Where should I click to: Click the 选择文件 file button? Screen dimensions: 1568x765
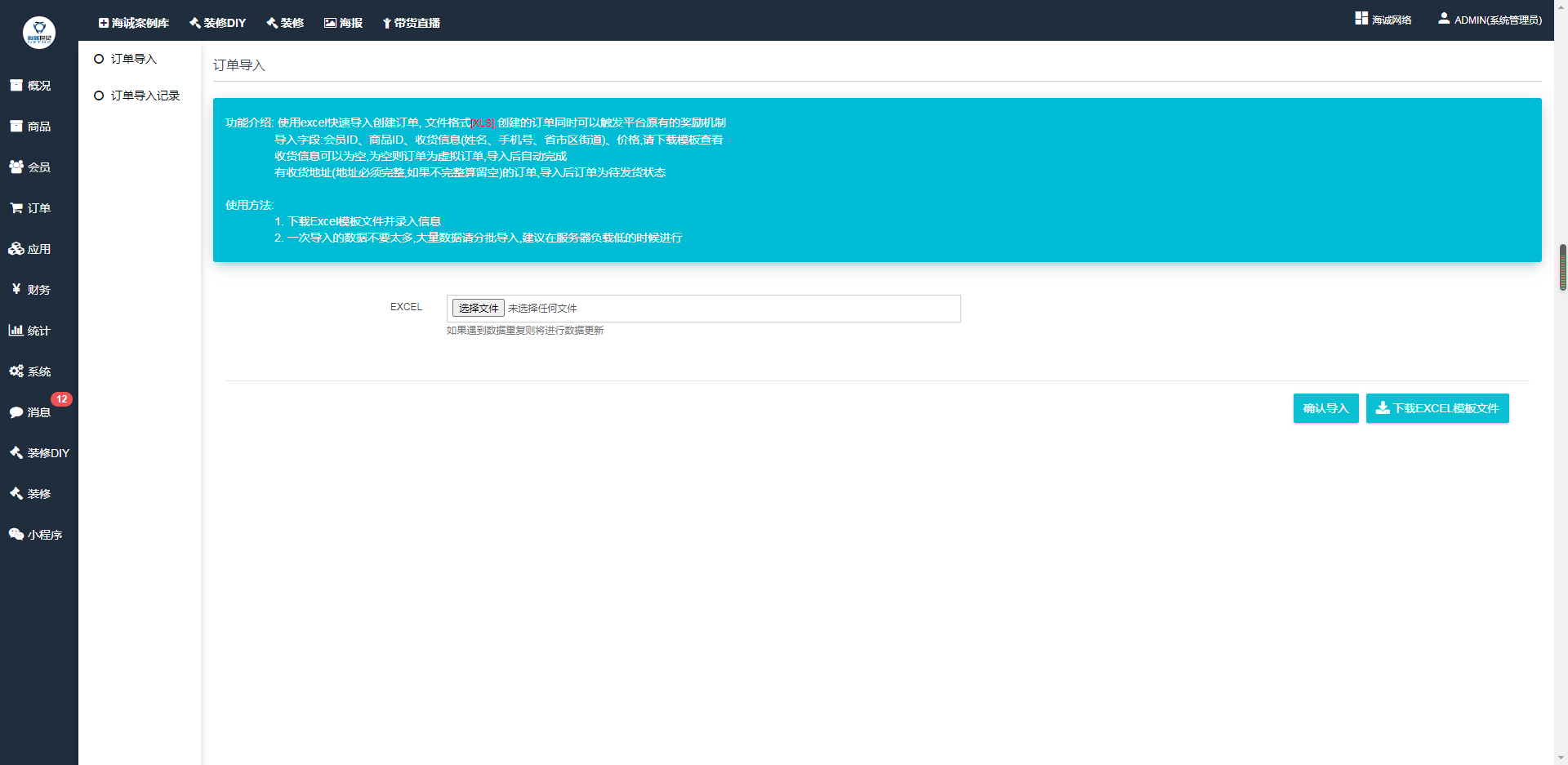pyautogui.click(x=479, y=308)
